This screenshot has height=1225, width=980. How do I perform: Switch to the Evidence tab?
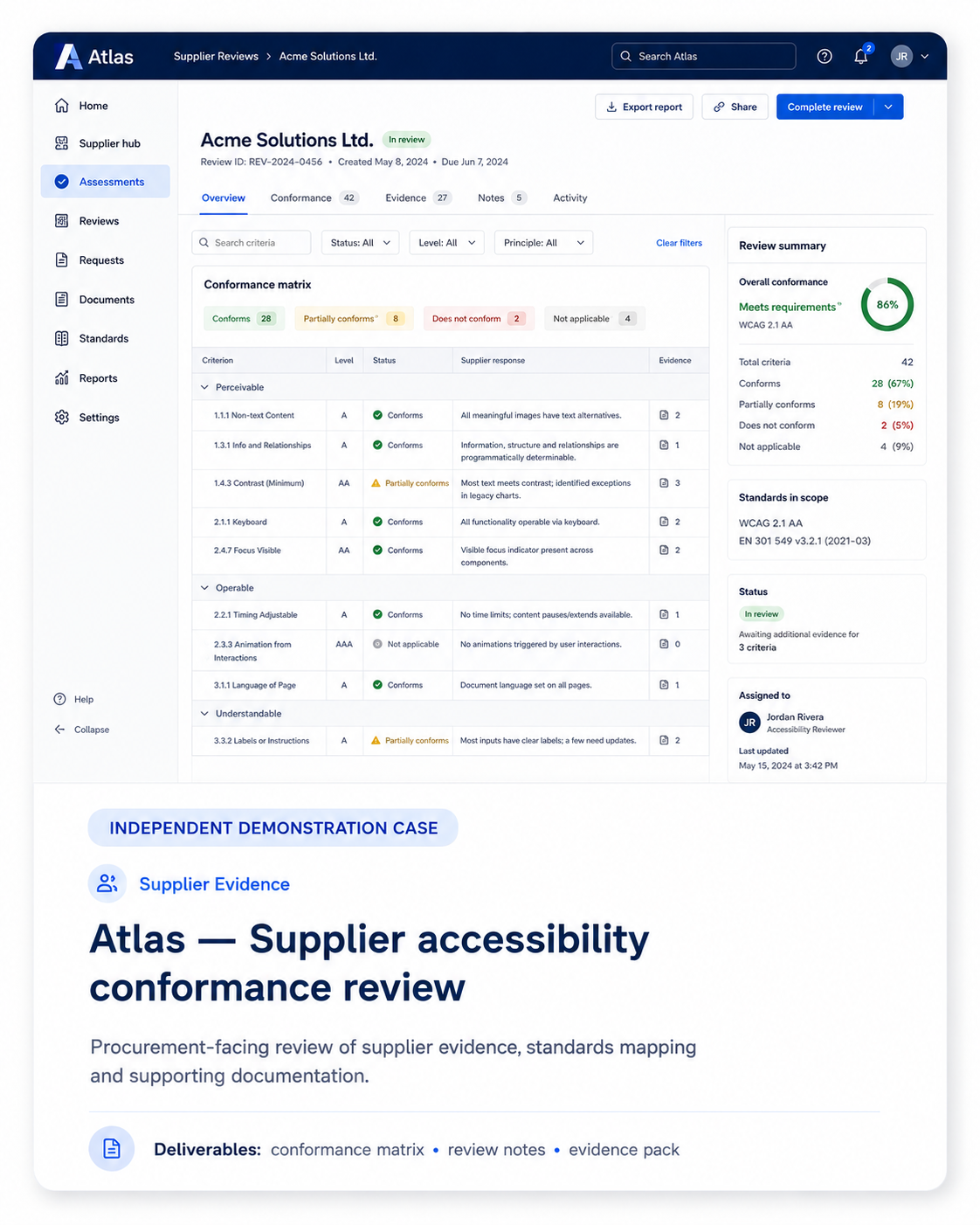[x=418, y=198]
